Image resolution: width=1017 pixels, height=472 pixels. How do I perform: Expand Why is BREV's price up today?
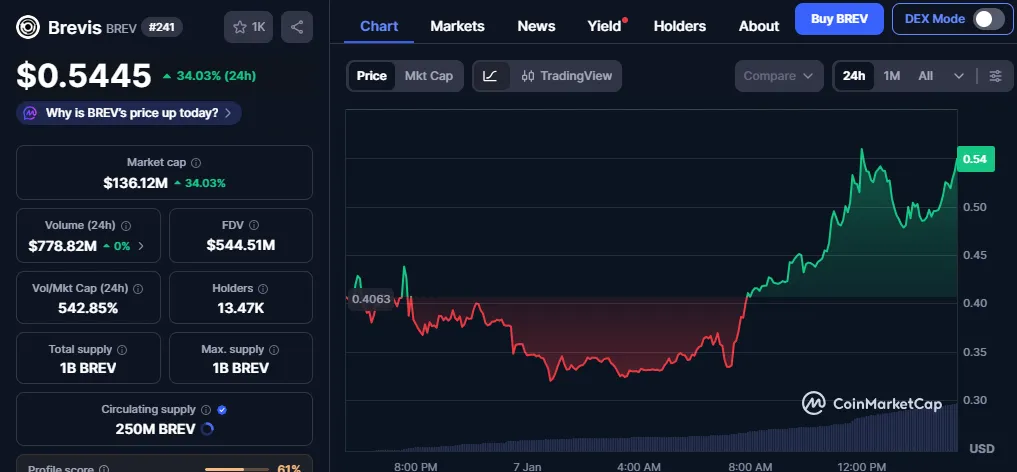point(129,113)
